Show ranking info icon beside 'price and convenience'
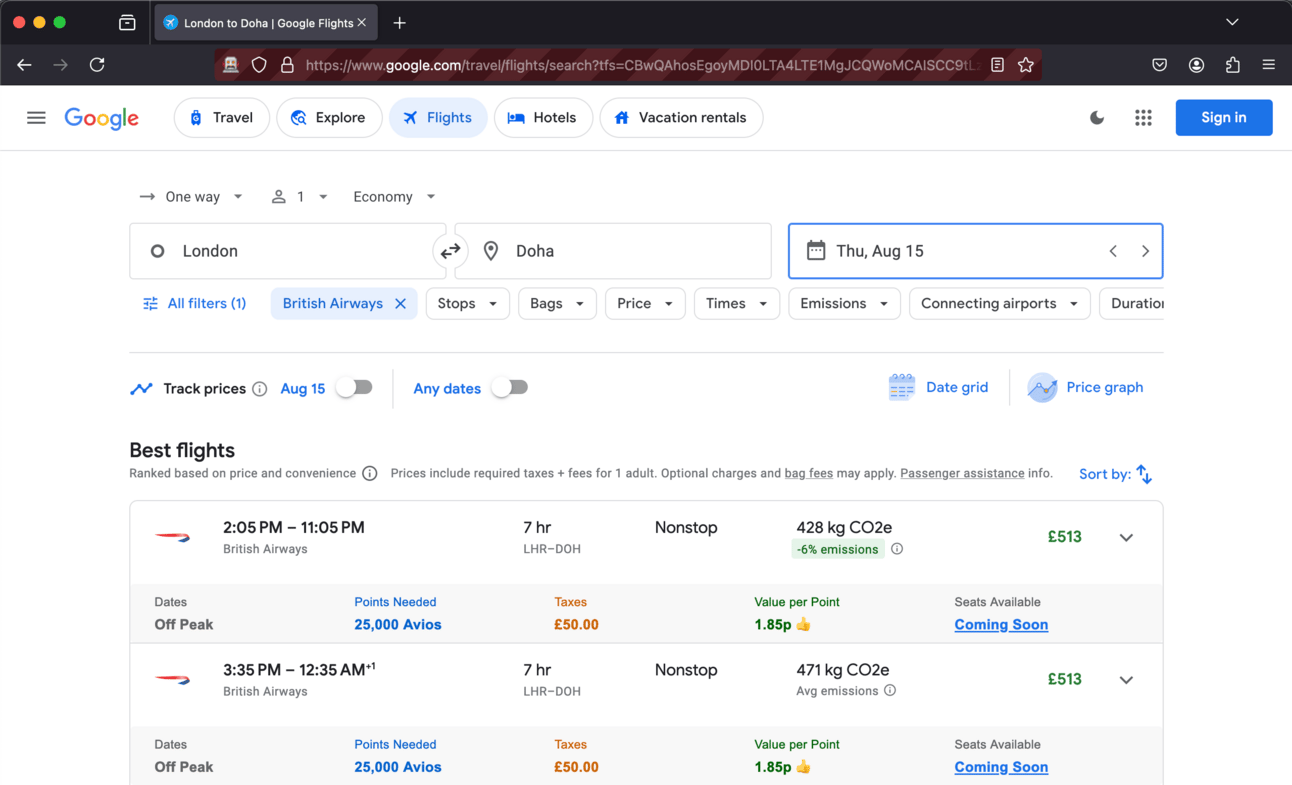 (370, 474)
